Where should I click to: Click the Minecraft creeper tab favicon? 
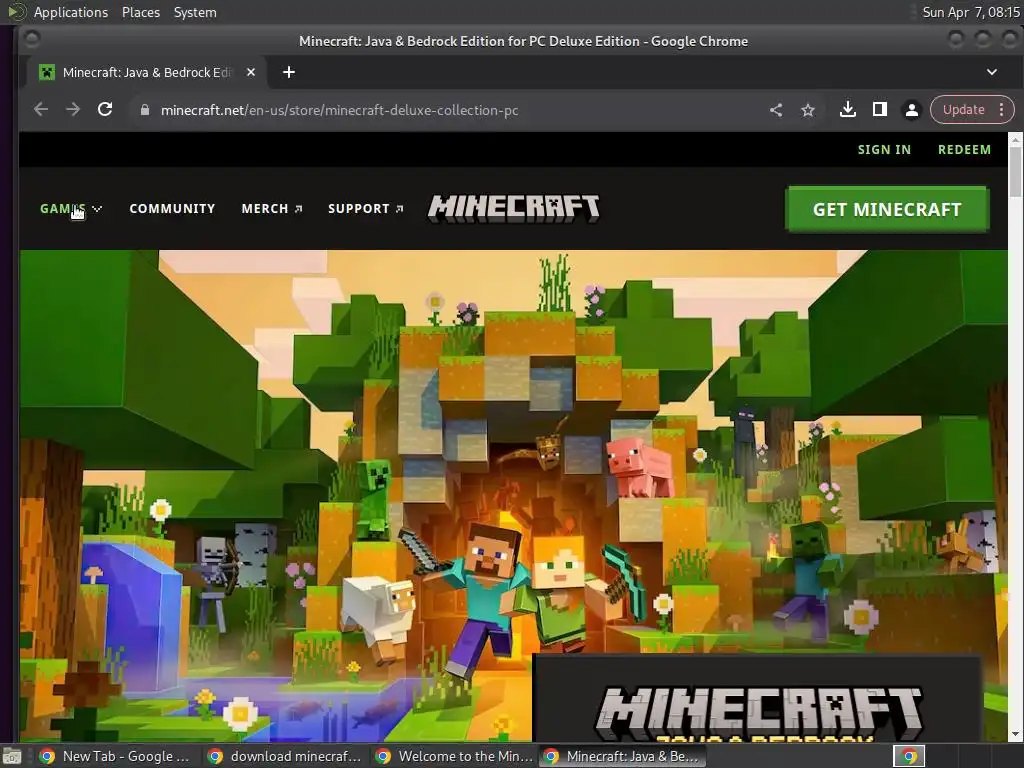[x=46, y=72]
